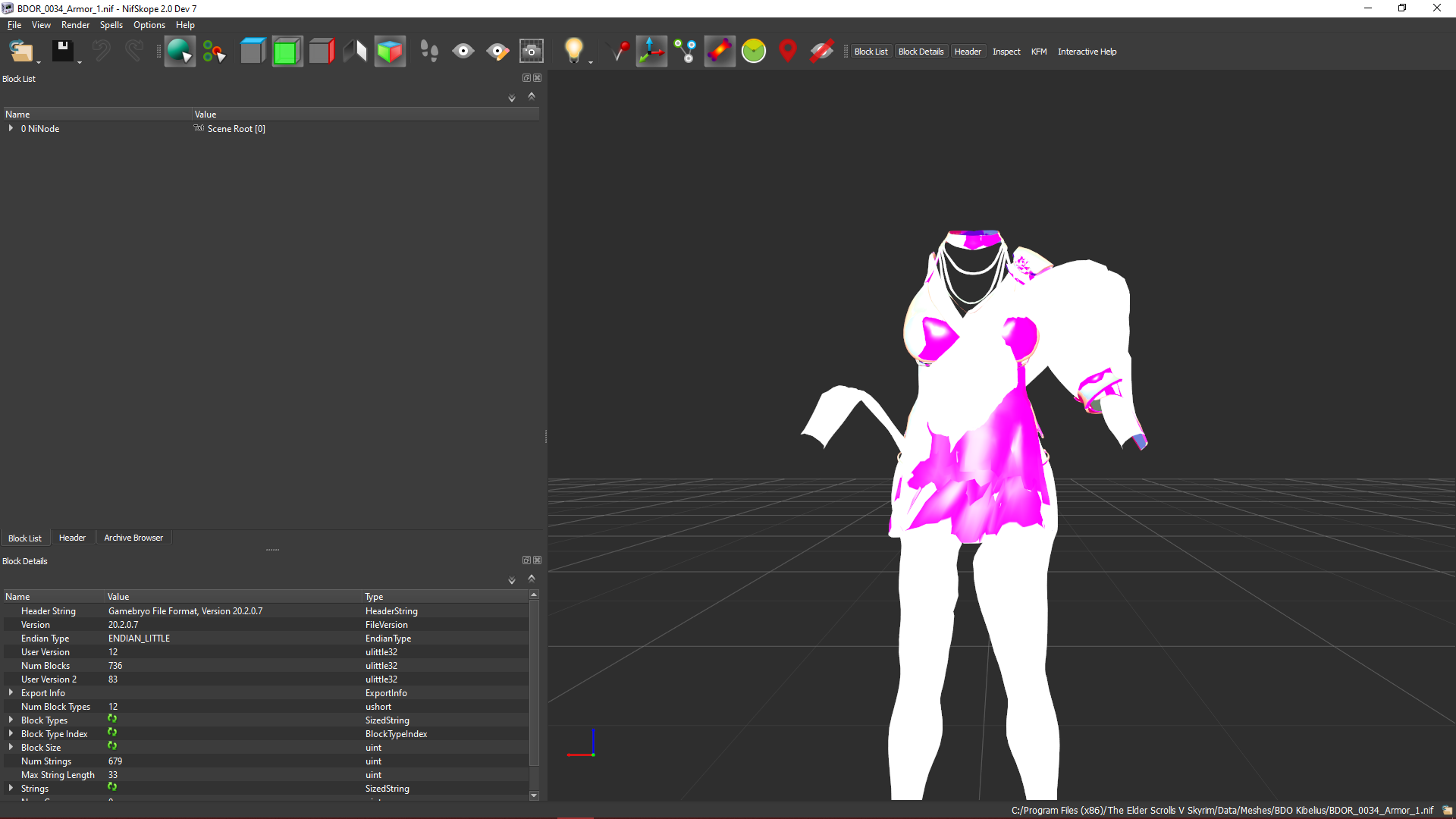Switch to the Archive Browser tab

[133, 538]
